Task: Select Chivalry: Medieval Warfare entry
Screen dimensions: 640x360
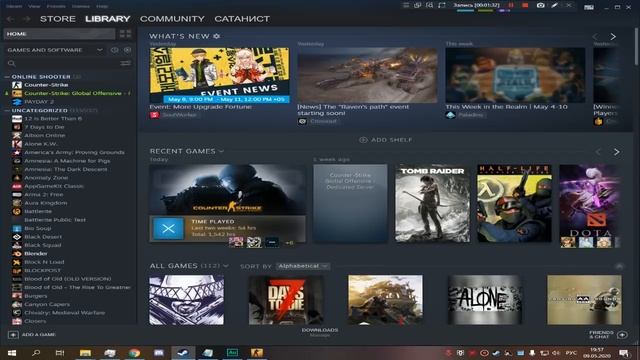Action: click(64, 313)
